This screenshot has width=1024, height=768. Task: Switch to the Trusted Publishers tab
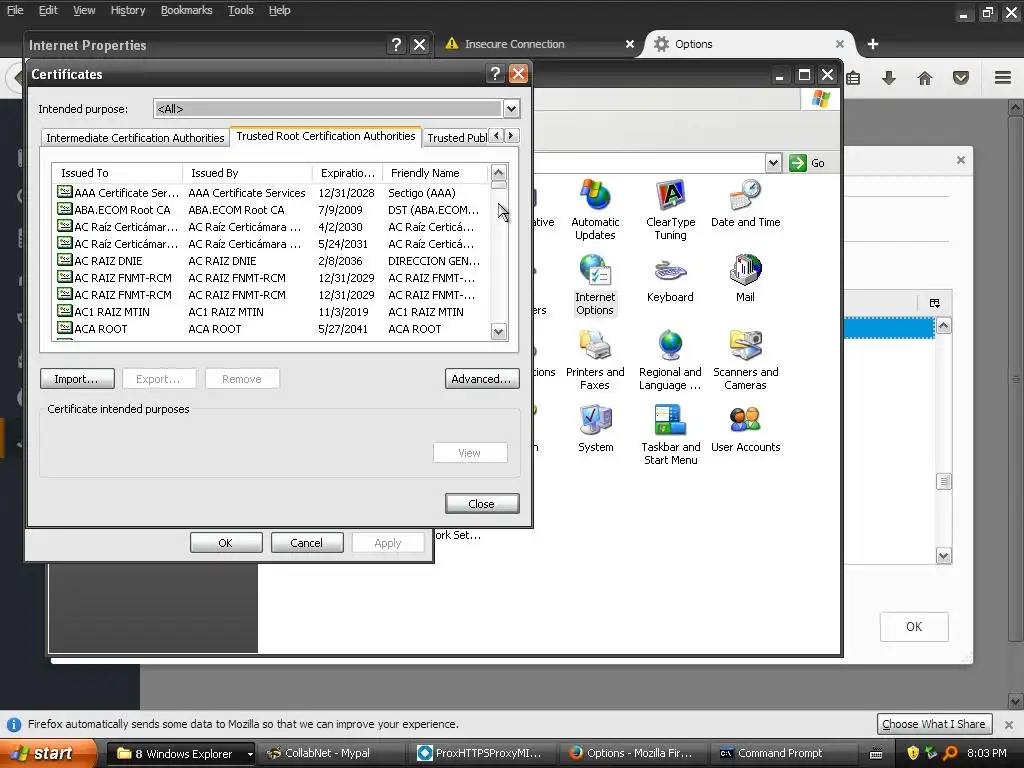coord(456,138)
